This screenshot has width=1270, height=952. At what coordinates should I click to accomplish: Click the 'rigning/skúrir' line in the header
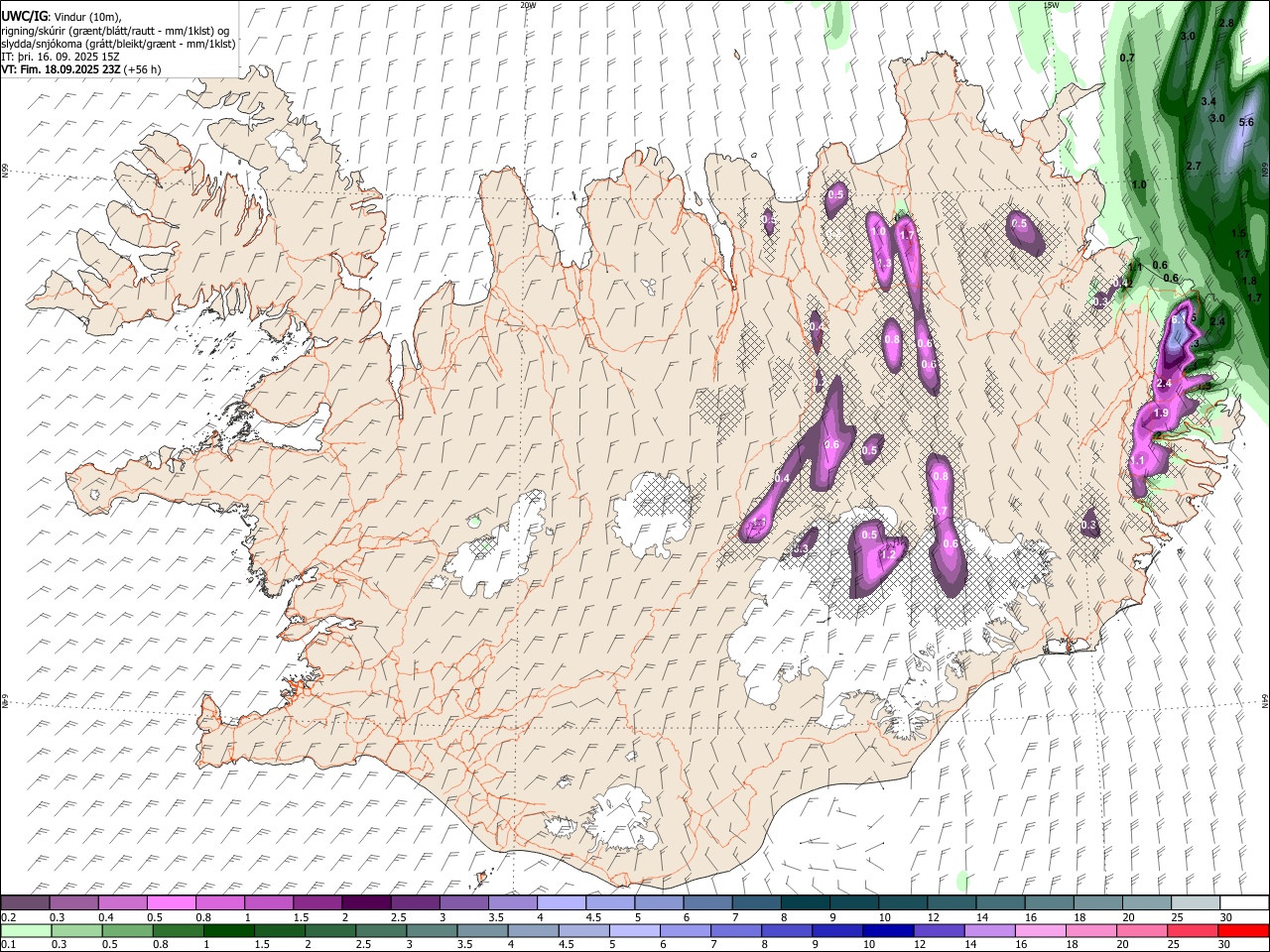pyautogui.click(x=113, y=31)
